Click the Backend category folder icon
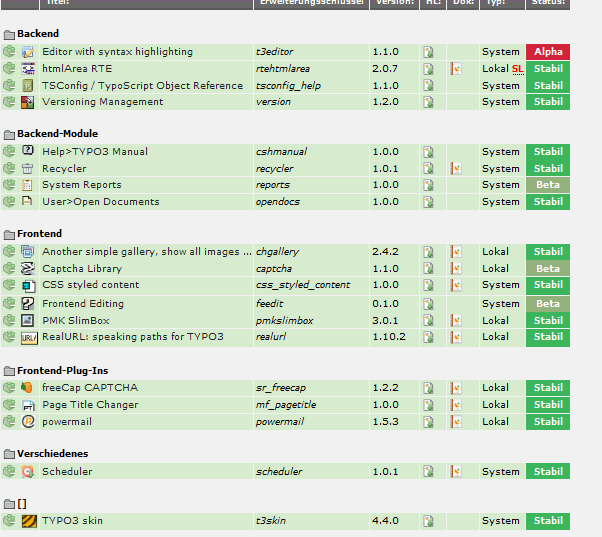This screenshot has height=537, width=602. (9, 35)
